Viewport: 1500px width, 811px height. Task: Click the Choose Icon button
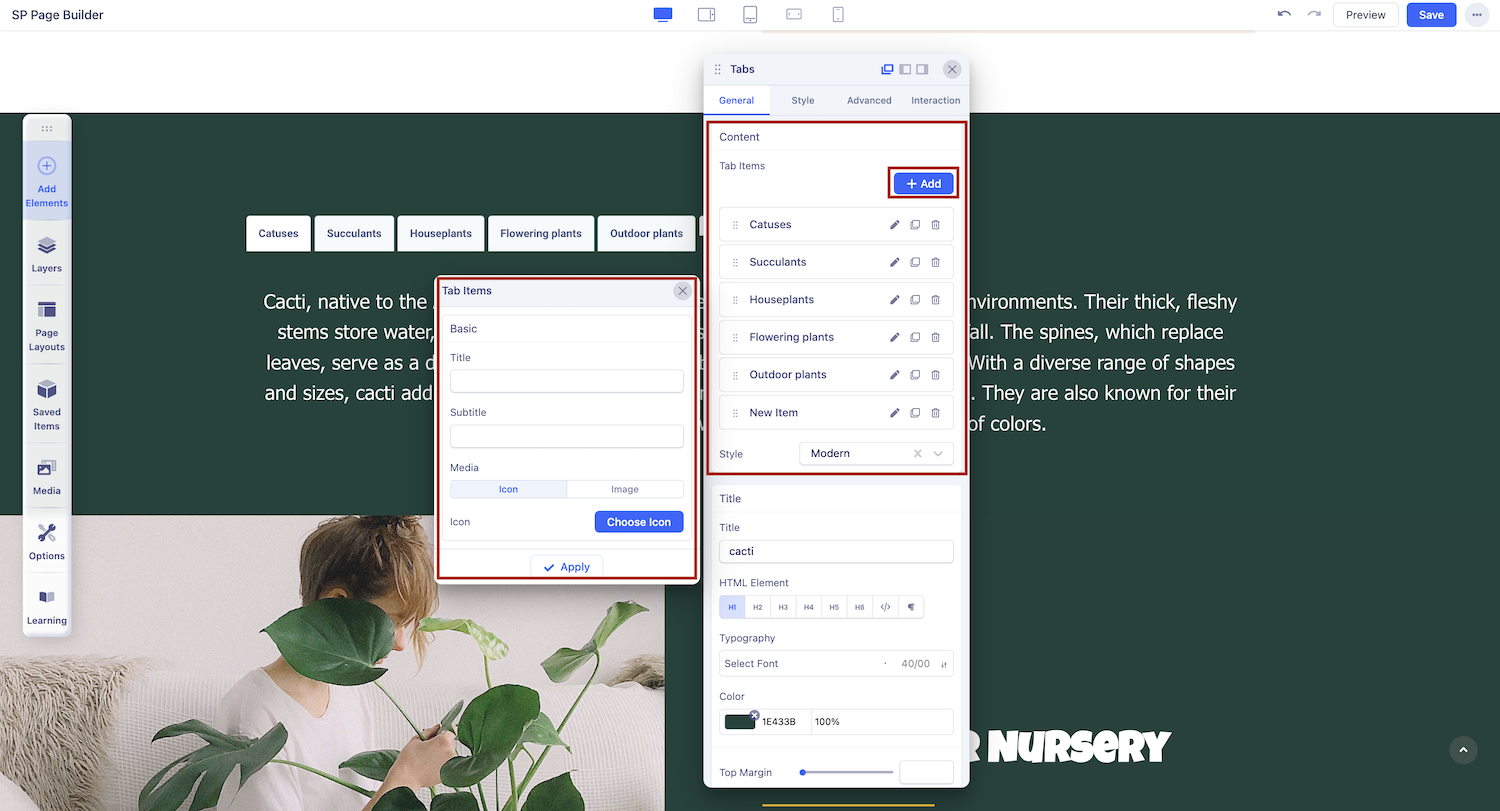pyautogui.click(x=639, y=522)
